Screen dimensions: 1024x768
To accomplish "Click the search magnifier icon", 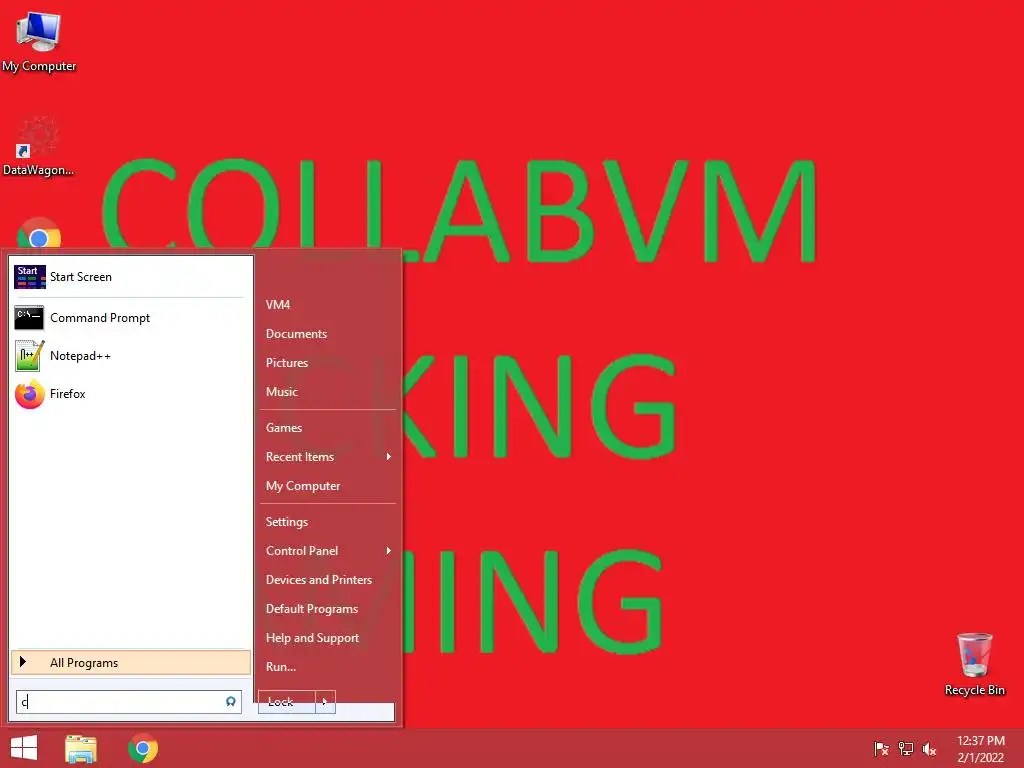I will point(231,701).
